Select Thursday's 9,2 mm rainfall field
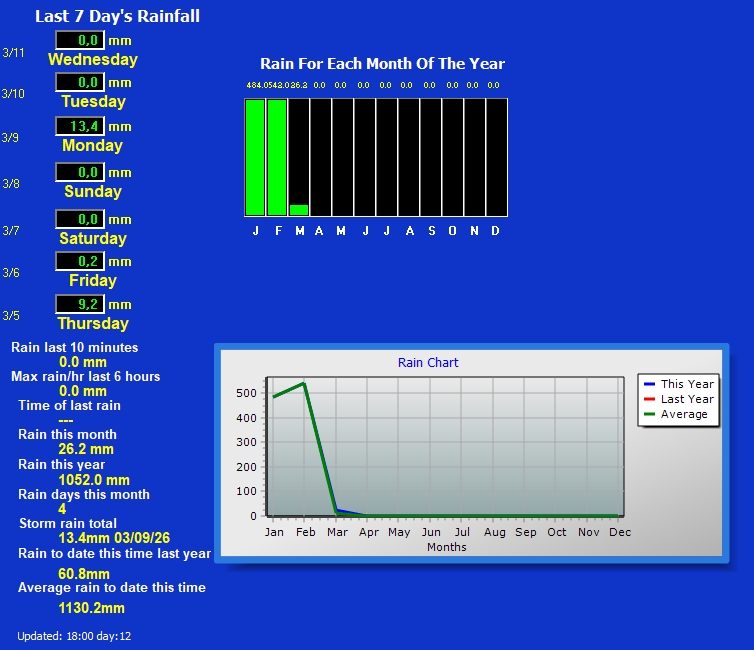Viewport: 754px width, 650px height. click(x=79, y=304)
